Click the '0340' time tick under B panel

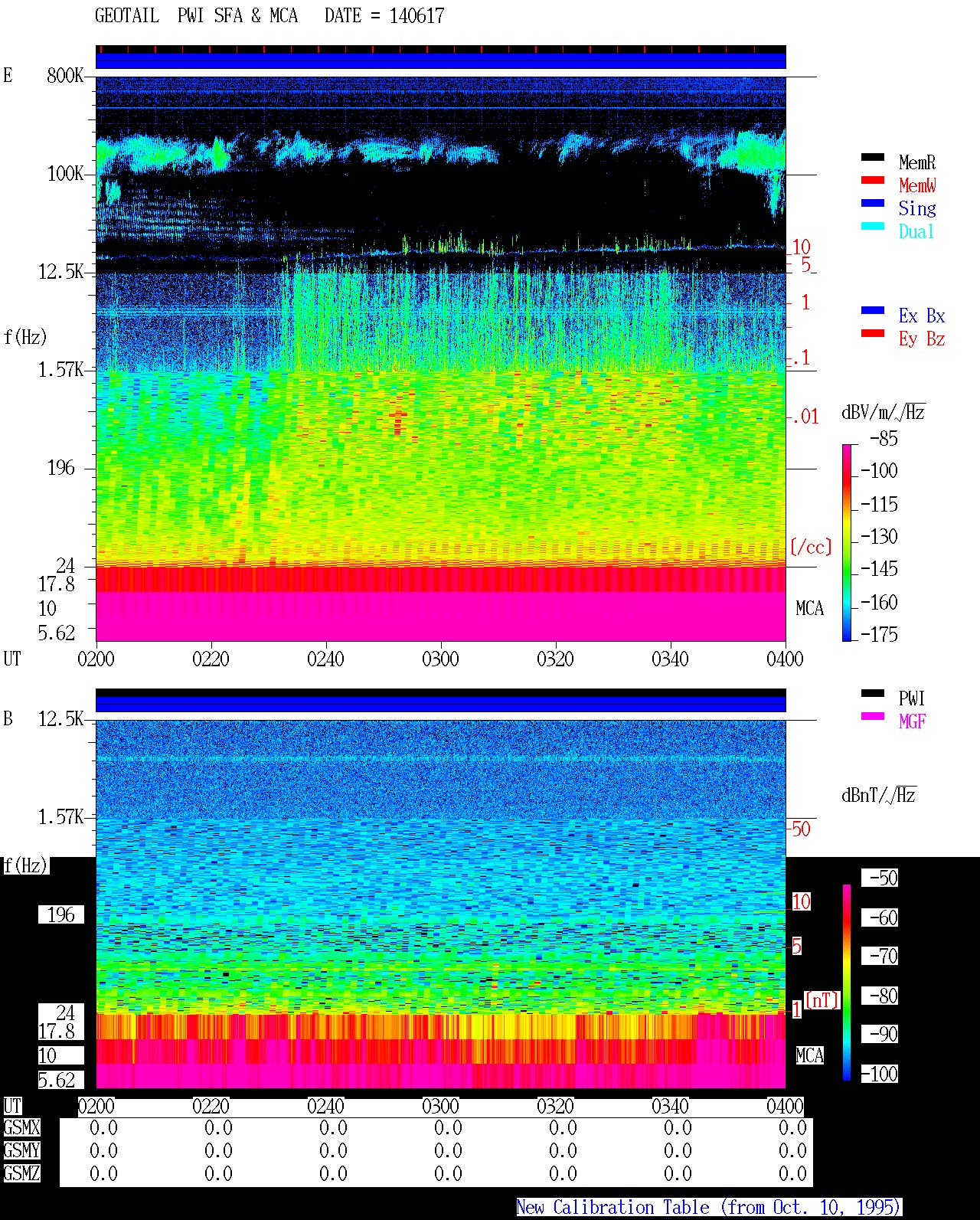point(670,1107)
